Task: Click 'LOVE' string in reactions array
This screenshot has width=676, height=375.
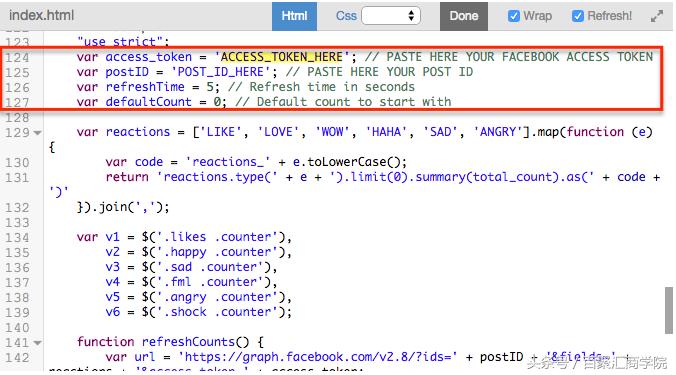Action: (278, 132)
